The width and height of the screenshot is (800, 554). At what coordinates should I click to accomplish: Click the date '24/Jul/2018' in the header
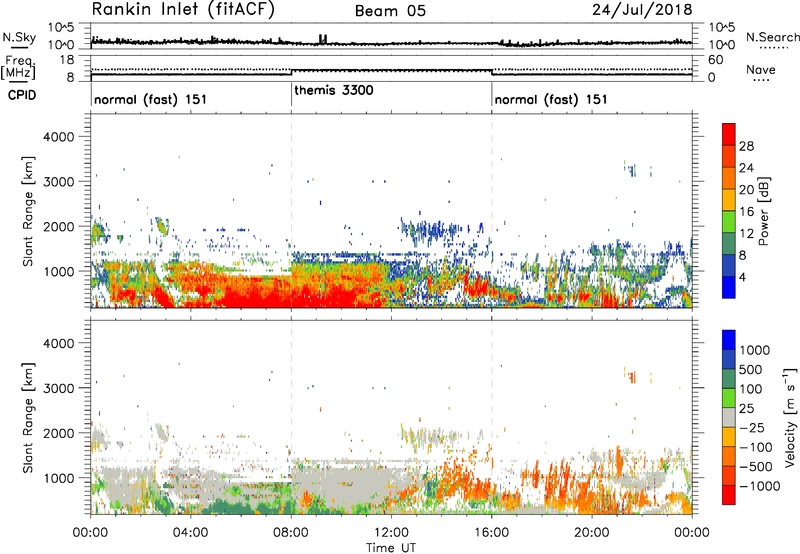642,10
